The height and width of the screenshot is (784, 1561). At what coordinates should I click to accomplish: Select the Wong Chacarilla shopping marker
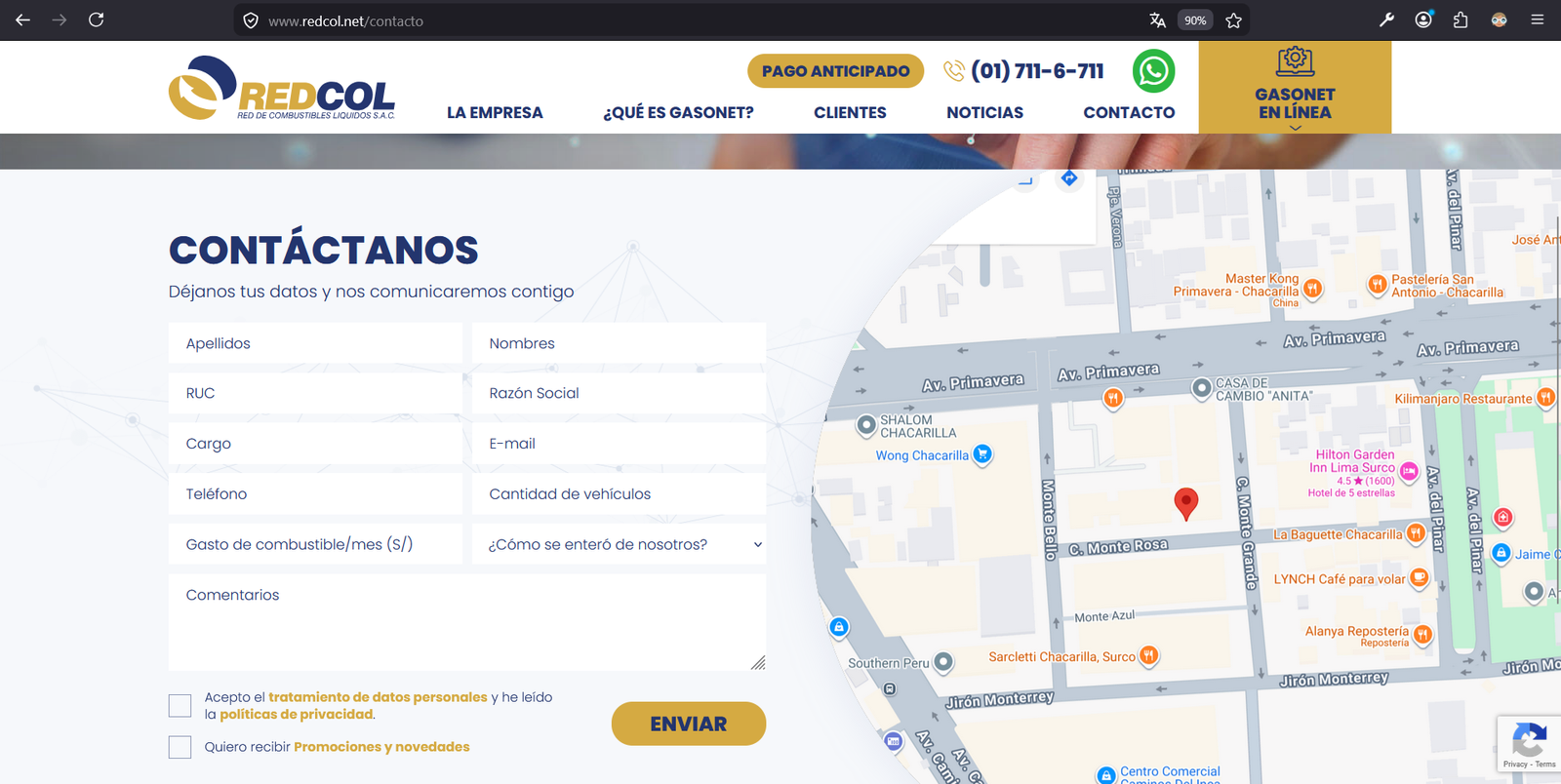(x=982, y=453)
